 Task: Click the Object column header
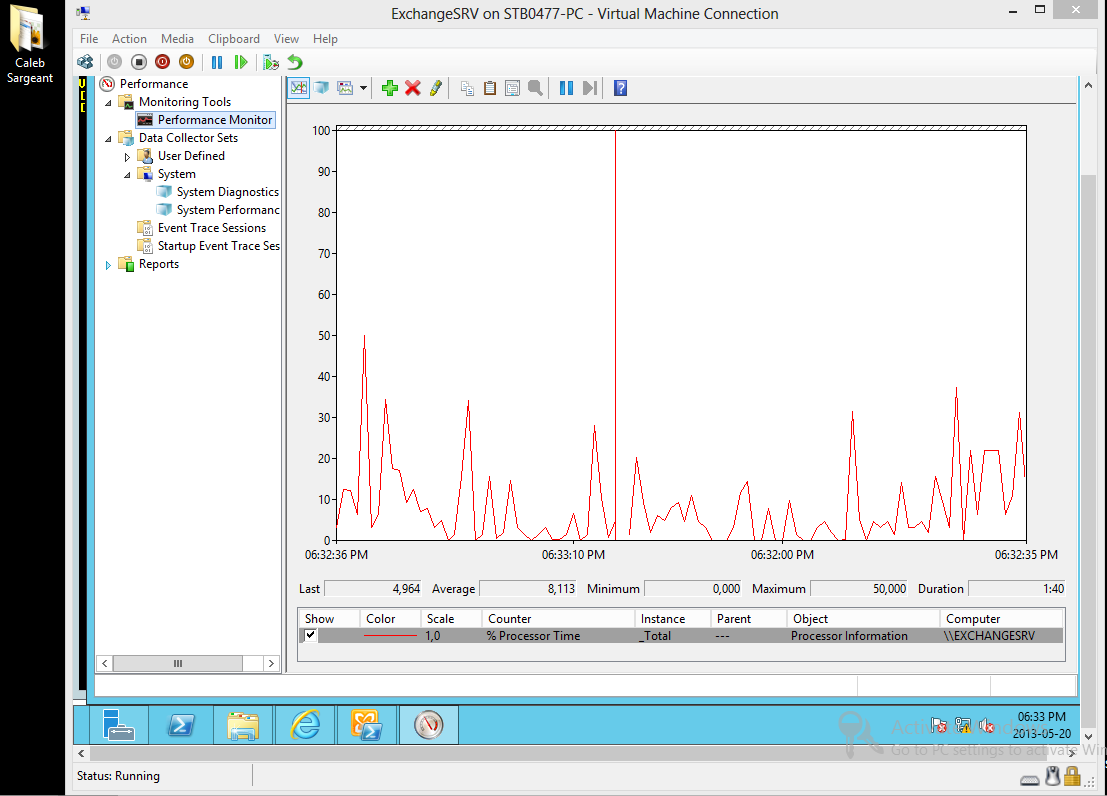863,619
